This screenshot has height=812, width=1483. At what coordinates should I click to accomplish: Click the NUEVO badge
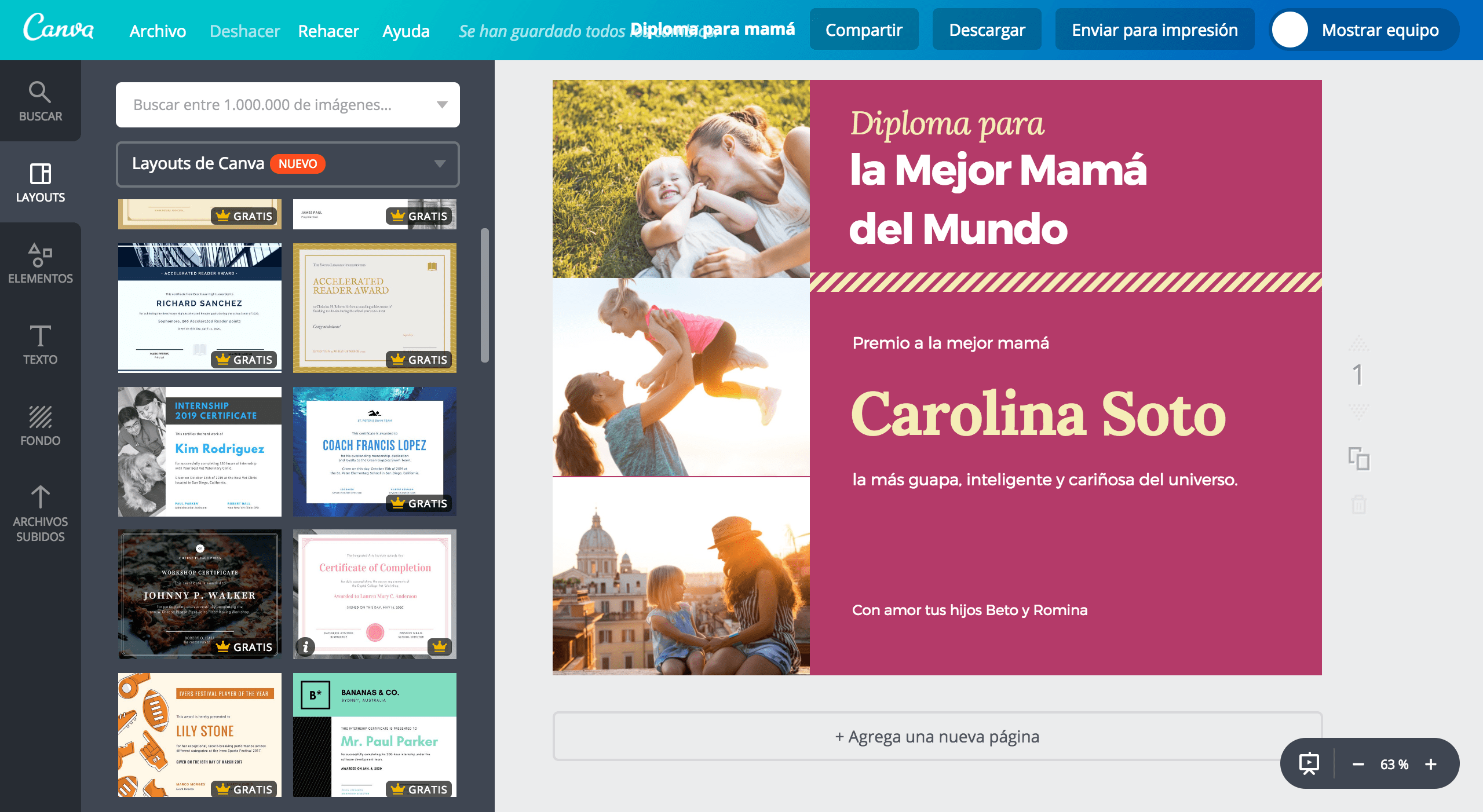point(298,164)
